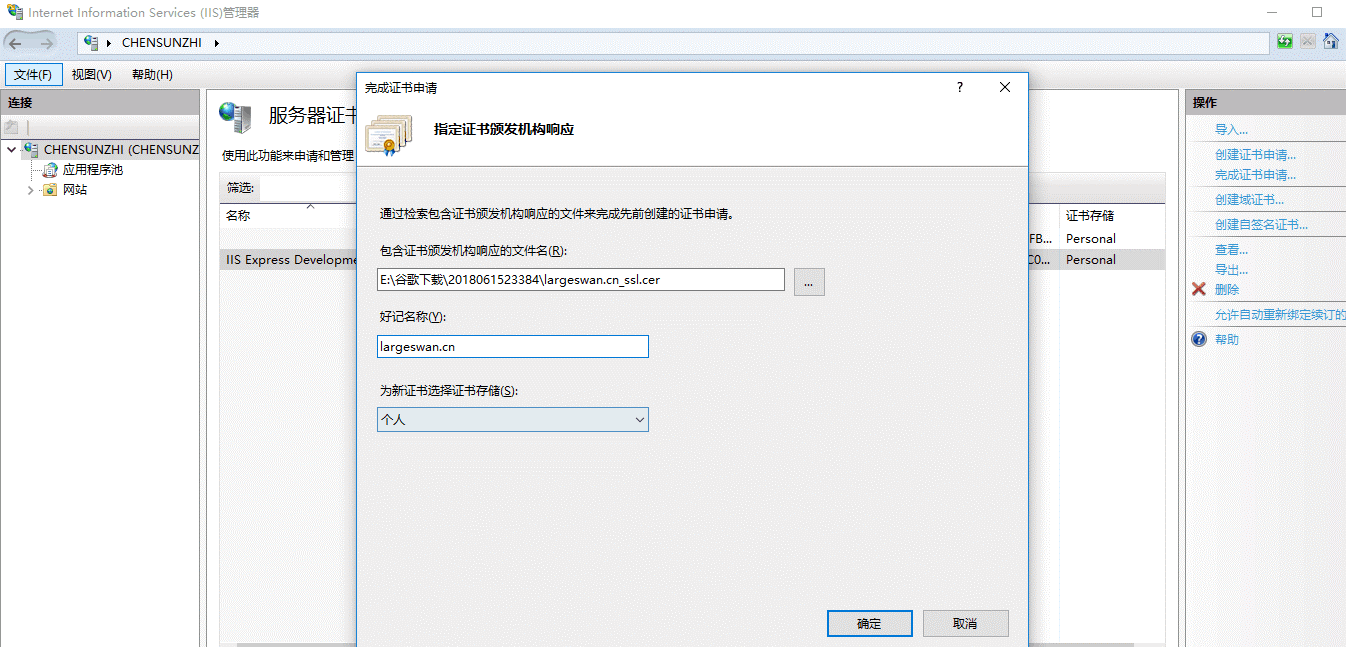Open the 文件(F) menu
Viewport: 1346px width, 647px height.
coord(33,75)
